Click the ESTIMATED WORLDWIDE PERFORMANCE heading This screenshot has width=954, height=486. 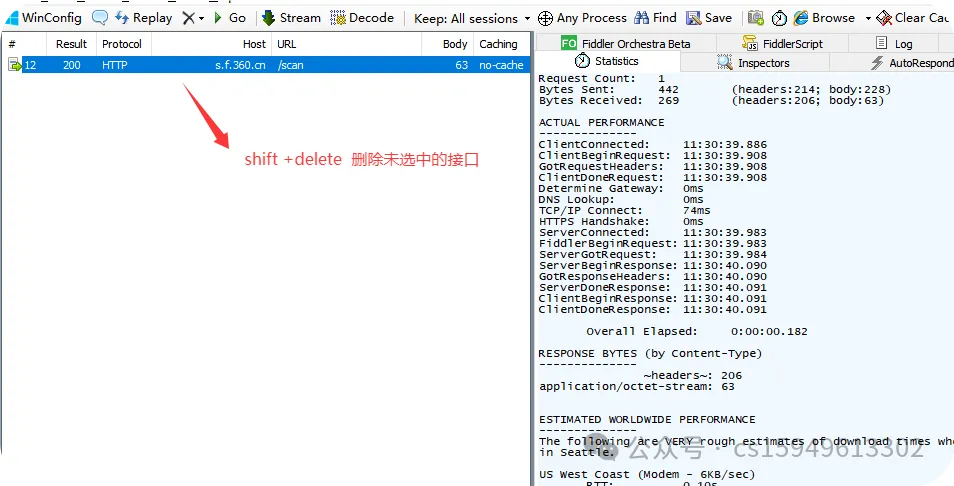click(x=647, y=420)
